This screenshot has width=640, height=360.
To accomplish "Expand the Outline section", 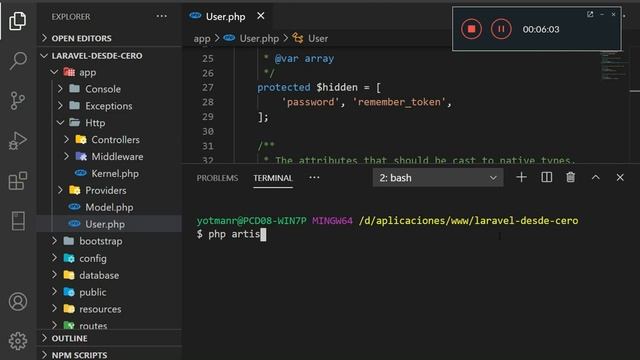I will (x=109, y=338).
